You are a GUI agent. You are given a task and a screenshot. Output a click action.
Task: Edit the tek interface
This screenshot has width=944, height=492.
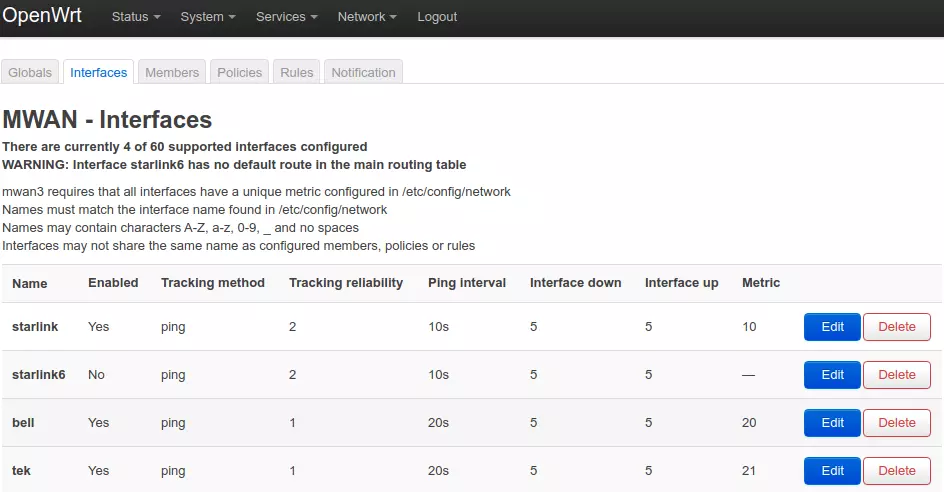[x=832, y=471]
